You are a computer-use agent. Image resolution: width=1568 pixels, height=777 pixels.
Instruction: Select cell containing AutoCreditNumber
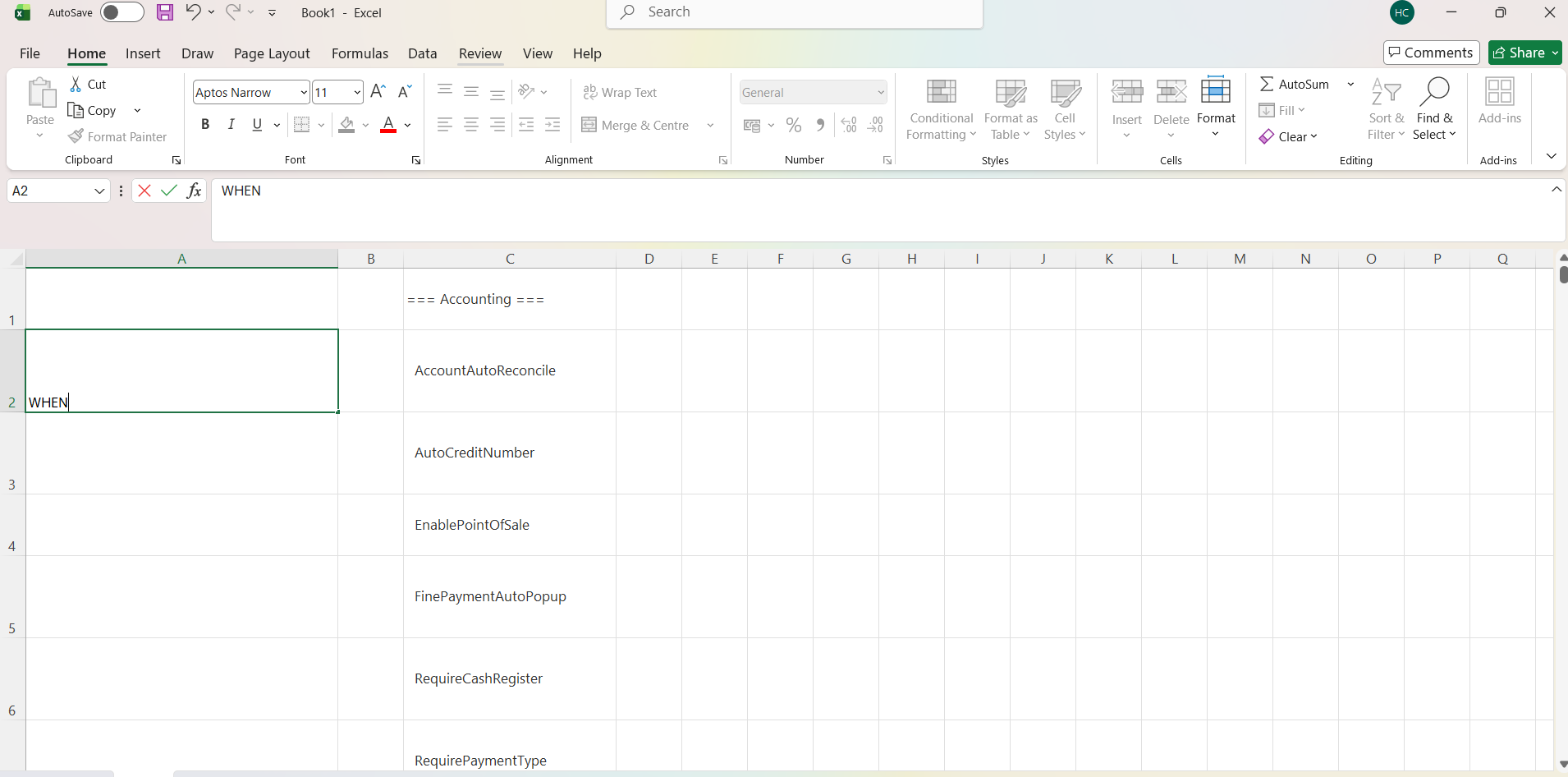click(x=509, y=453)
